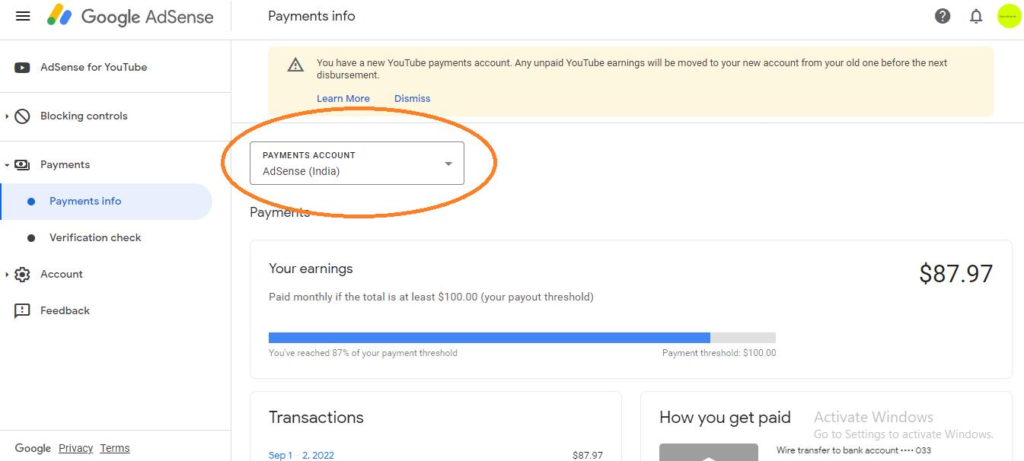Open the hamburger main menu
Screen dimensions: 1024x461
coord(23,16)
